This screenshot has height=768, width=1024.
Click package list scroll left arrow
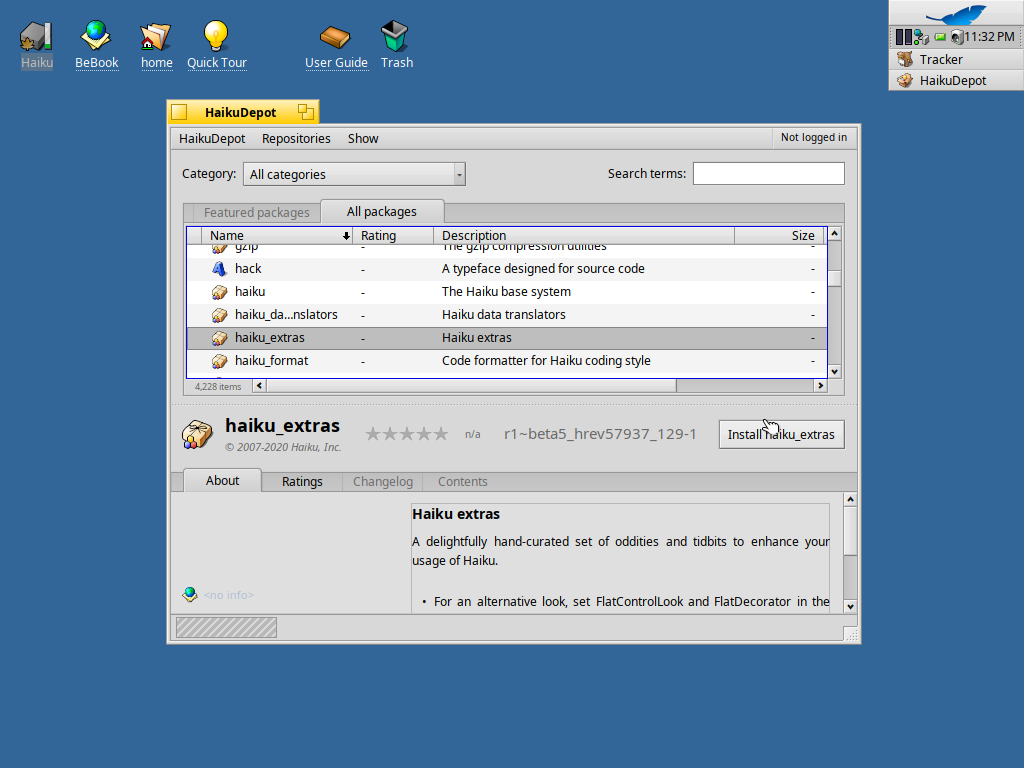coord(259,386)
